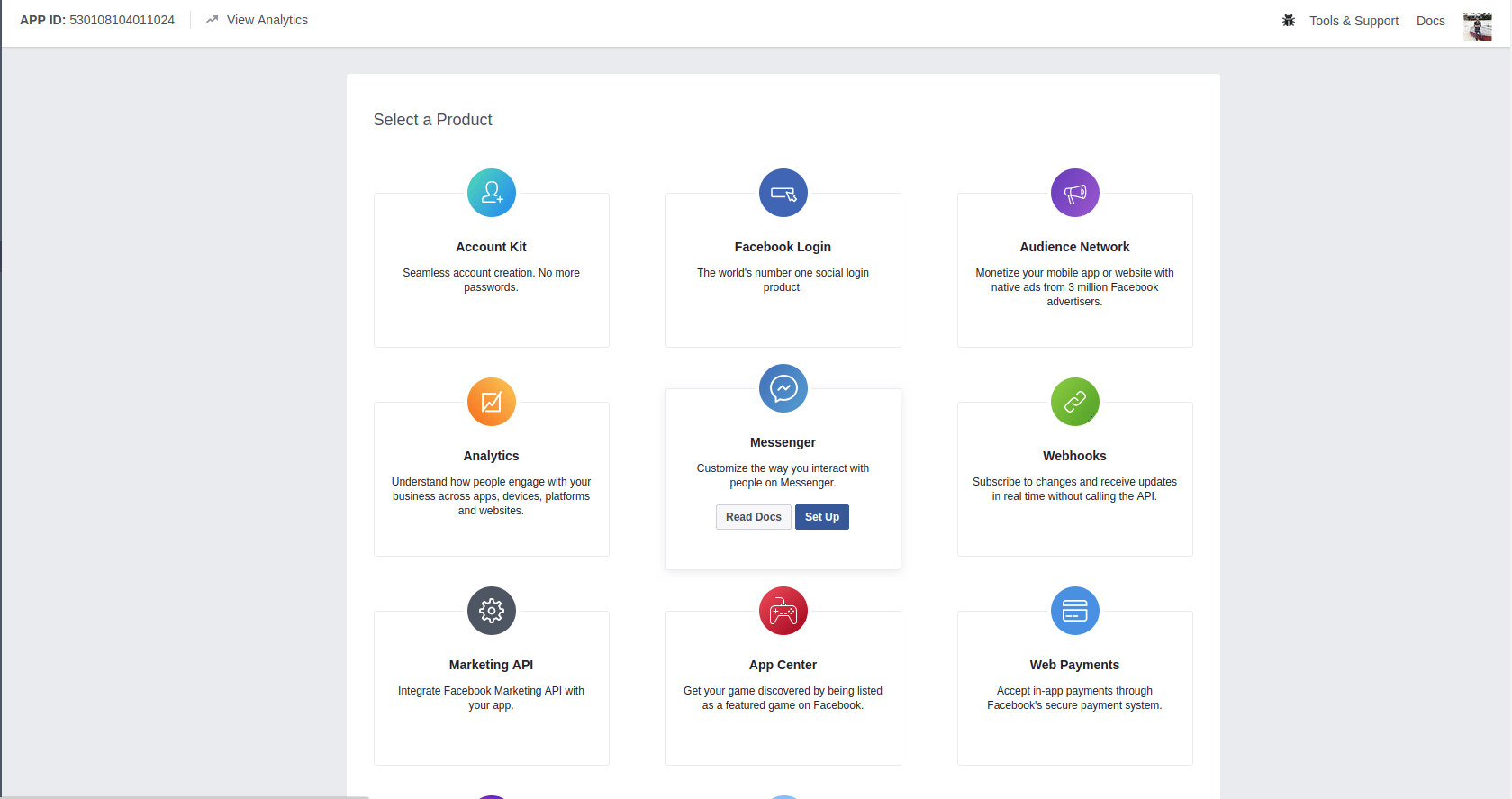Click the APP ID number 530108104011024
The height and width of the screenshot is (799, 1512).
pyautogui.click(x=122, y=20)
